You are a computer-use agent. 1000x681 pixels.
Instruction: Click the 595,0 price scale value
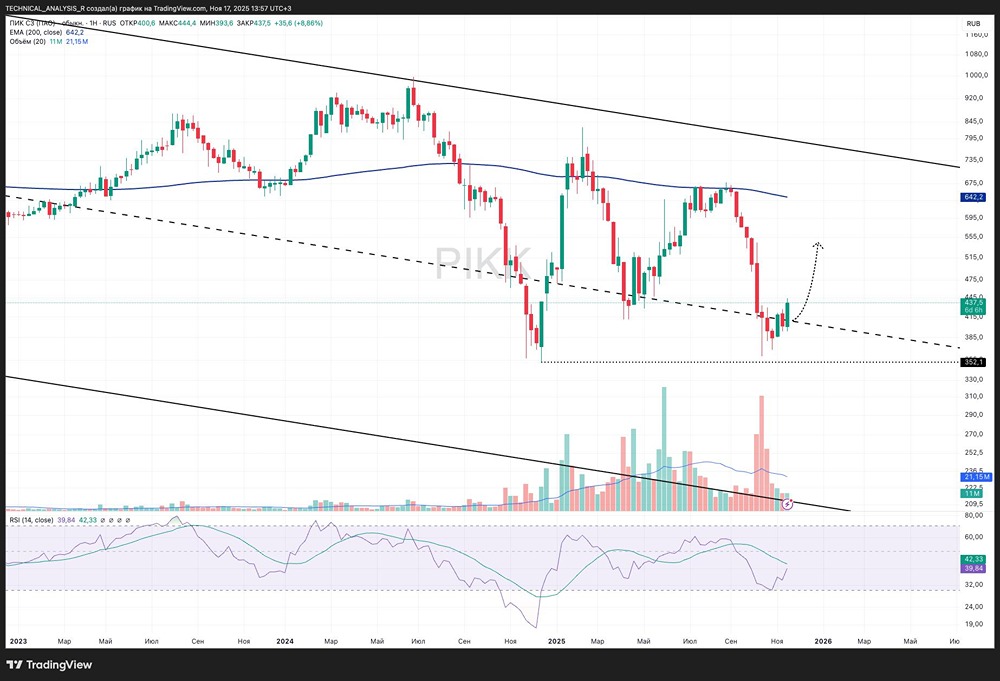coord(976,217)
